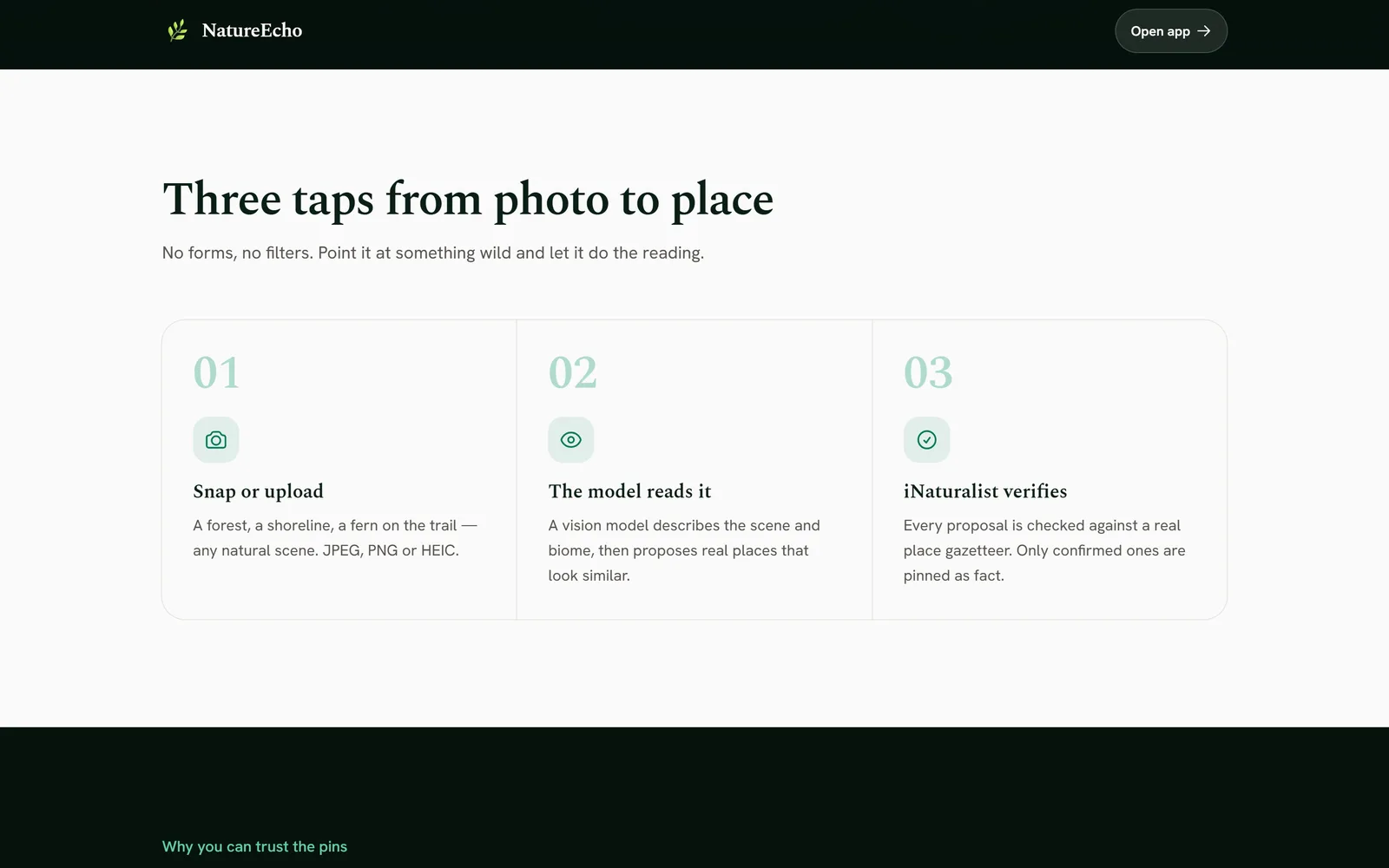Click the 'No forms, no filters' subtitle text
The height and width of the screenshot is (868, 1389).
point(433,253)
